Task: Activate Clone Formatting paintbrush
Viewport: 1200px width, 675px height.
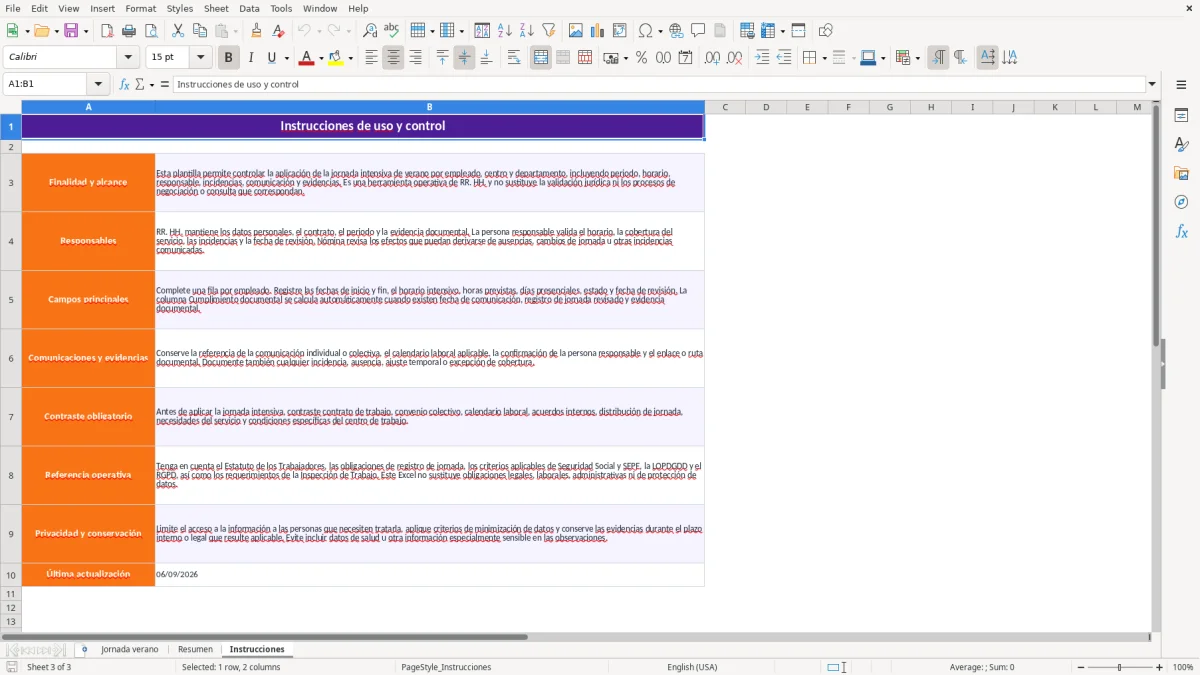Action: coord(256,31)
